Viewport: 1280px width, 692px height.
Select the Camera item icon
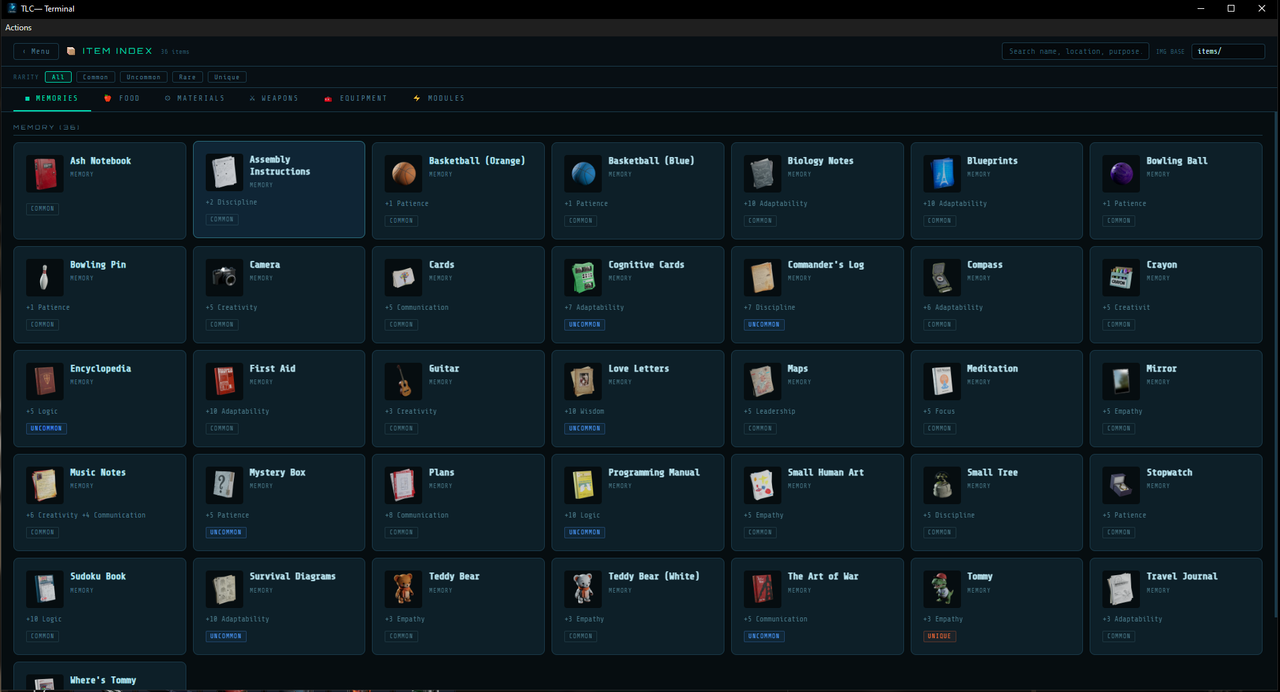[x=224, y=278]
